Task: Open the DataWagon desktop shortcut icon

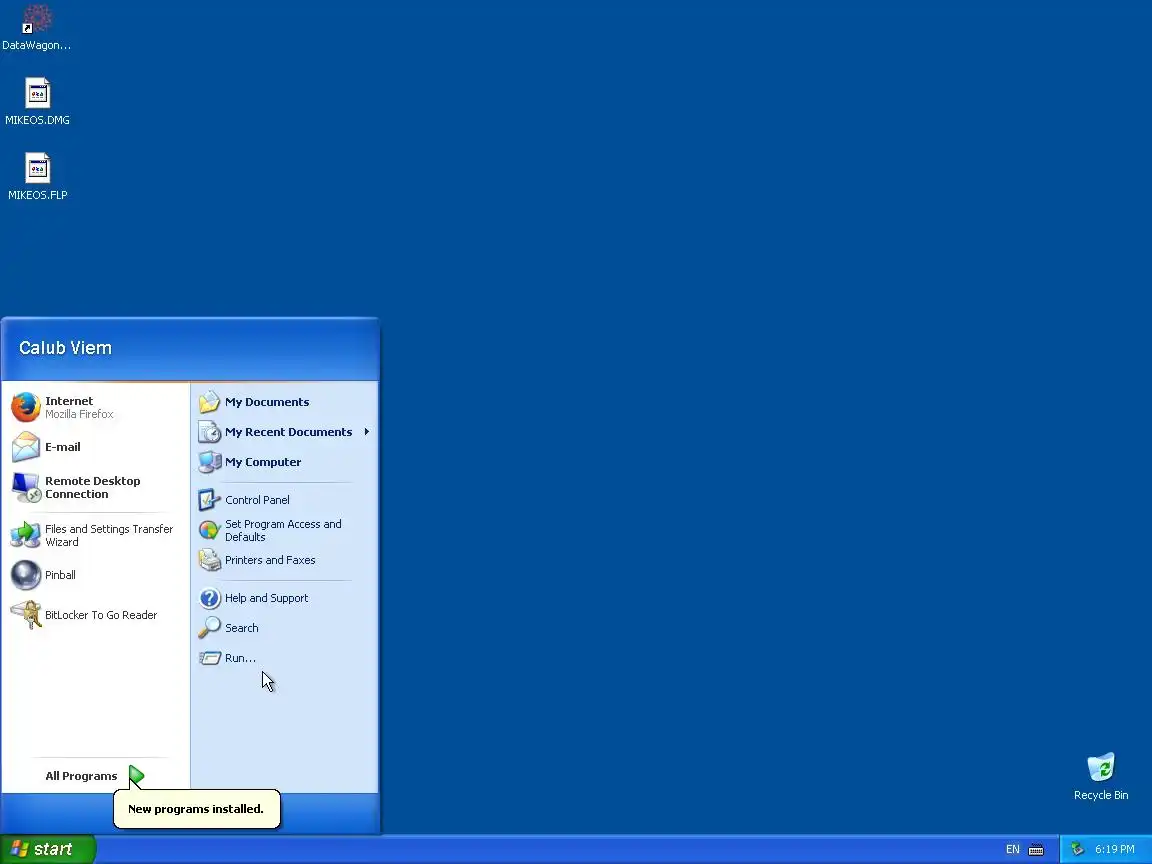Action: point(37,18)
